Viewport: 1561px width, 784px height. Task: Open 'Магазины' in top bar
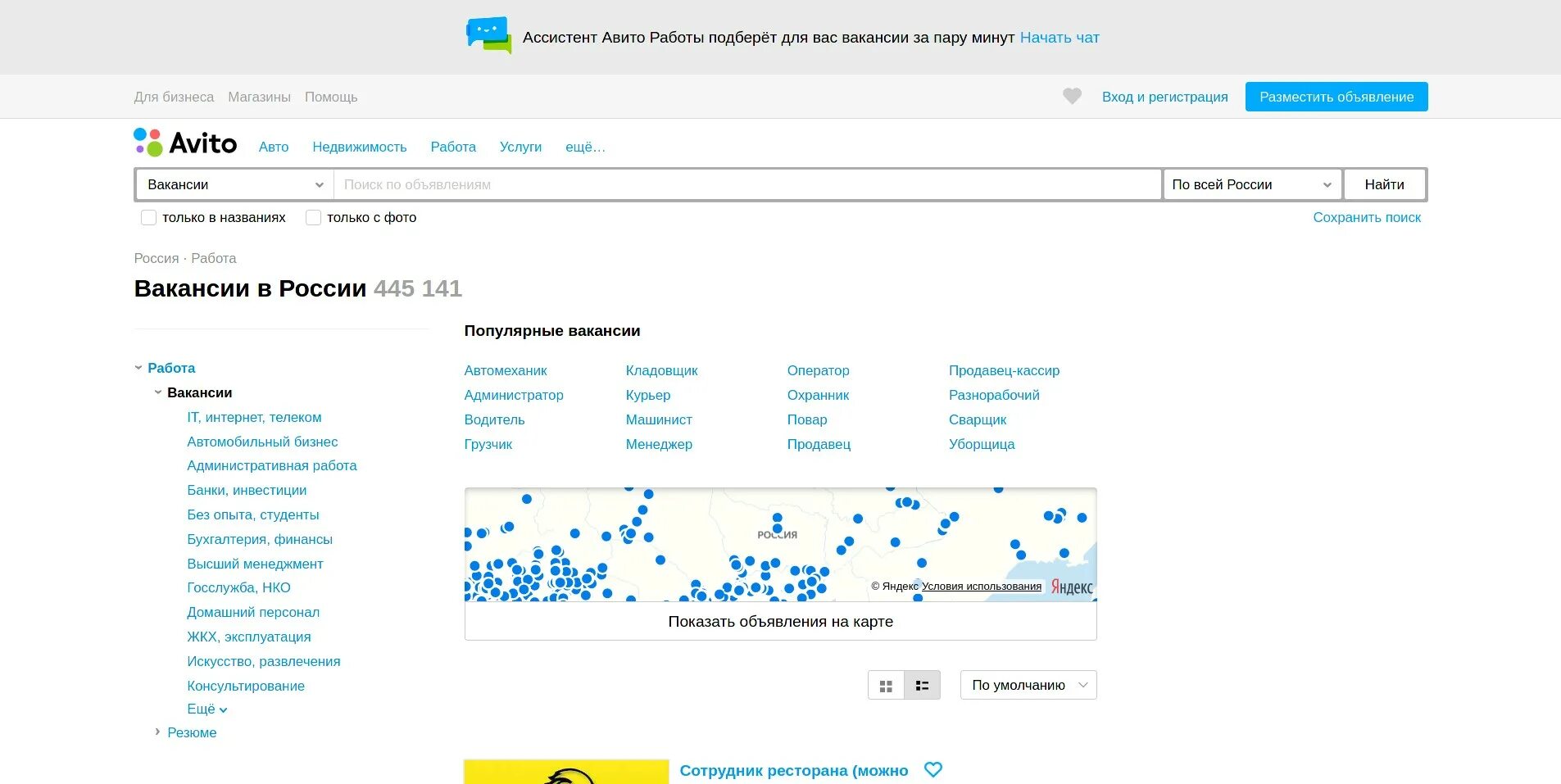[259, 97]
